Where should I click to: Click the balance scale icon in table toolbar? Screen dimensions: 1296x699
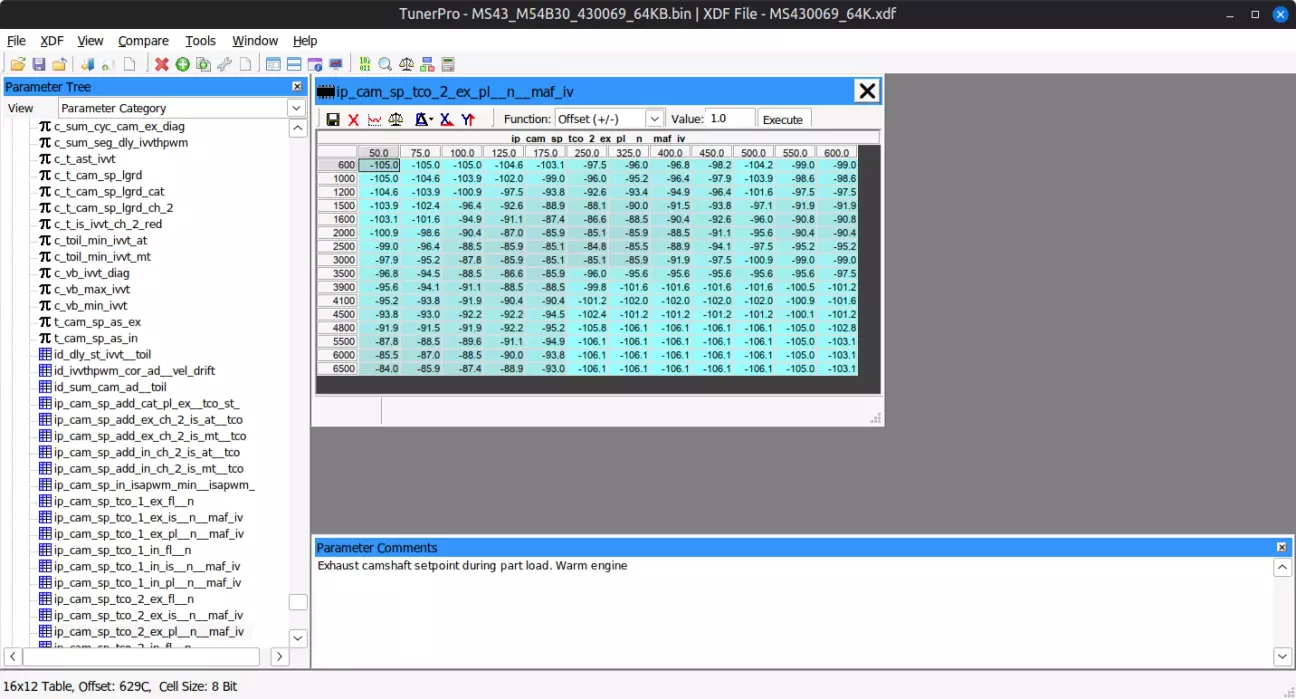396,120
